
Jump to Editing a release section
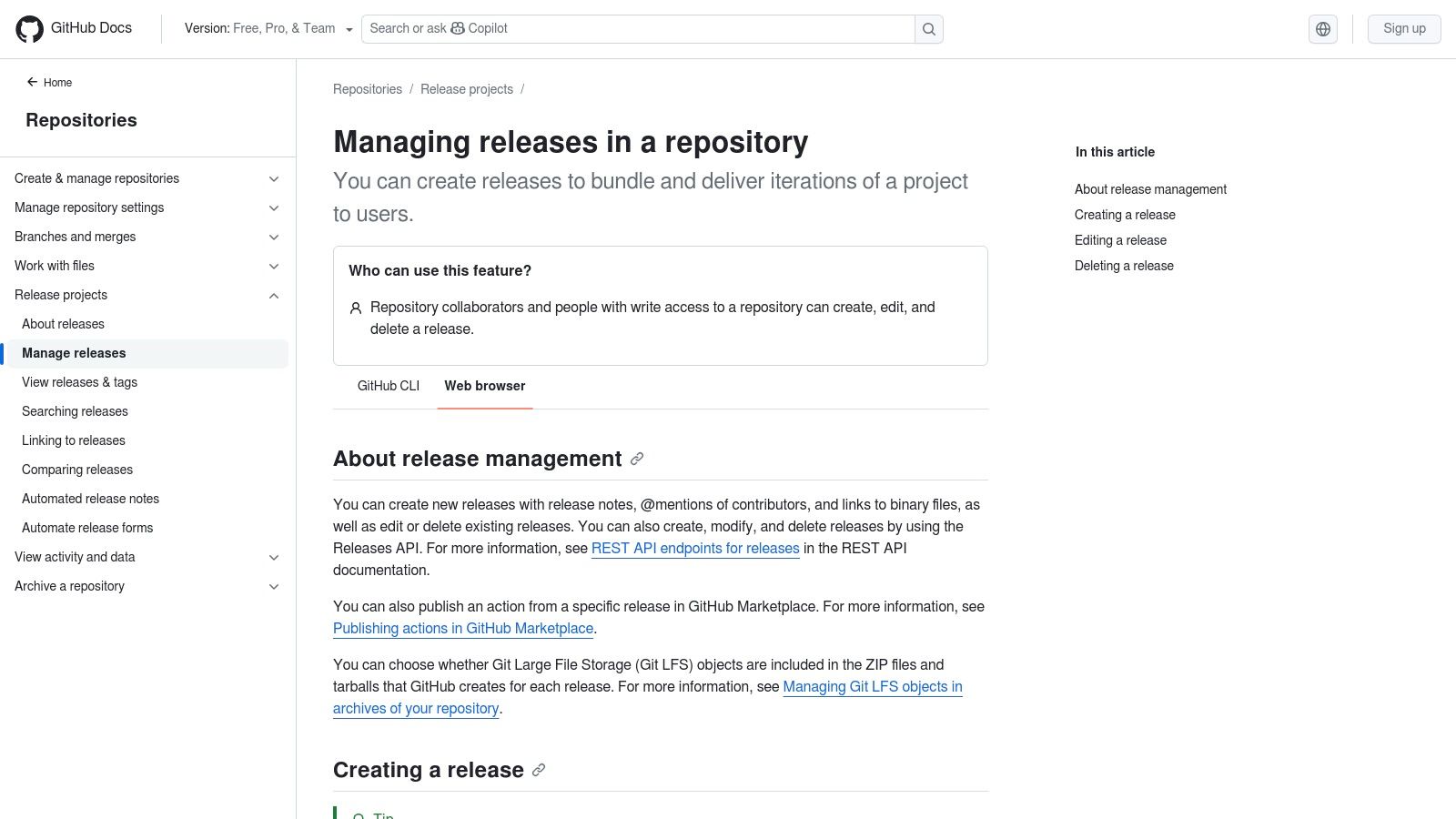click(x=1120, y=240)
